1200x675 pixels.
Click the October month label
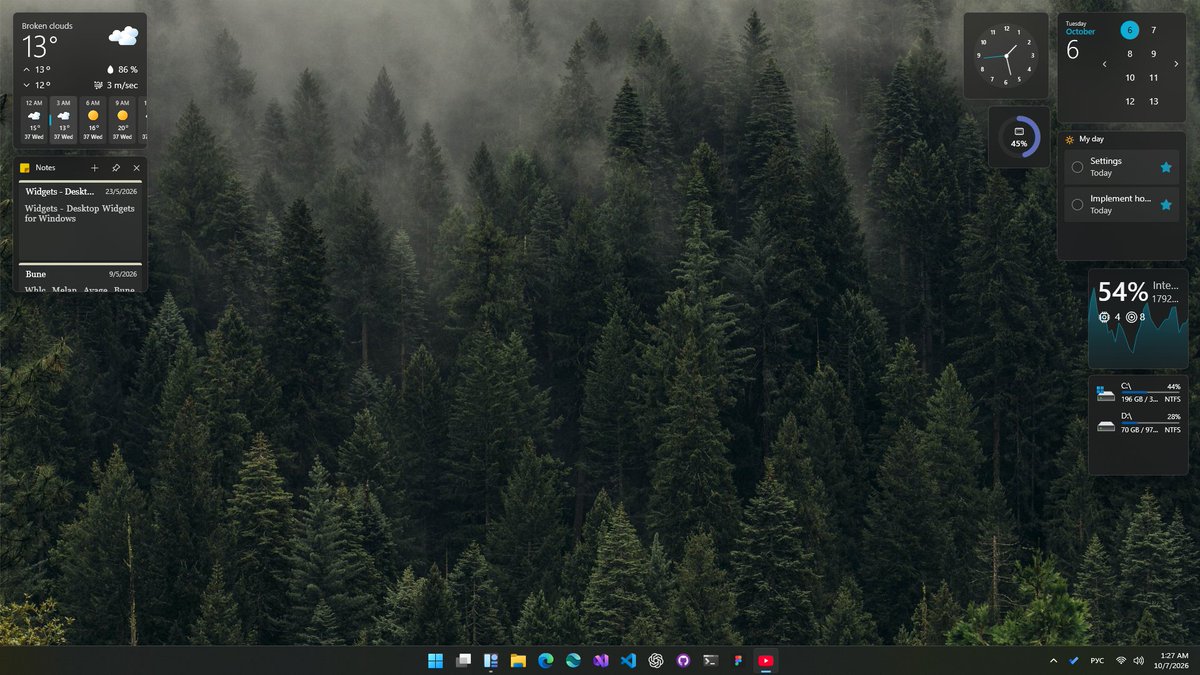pyautogui.click(x=1080, y=32)
